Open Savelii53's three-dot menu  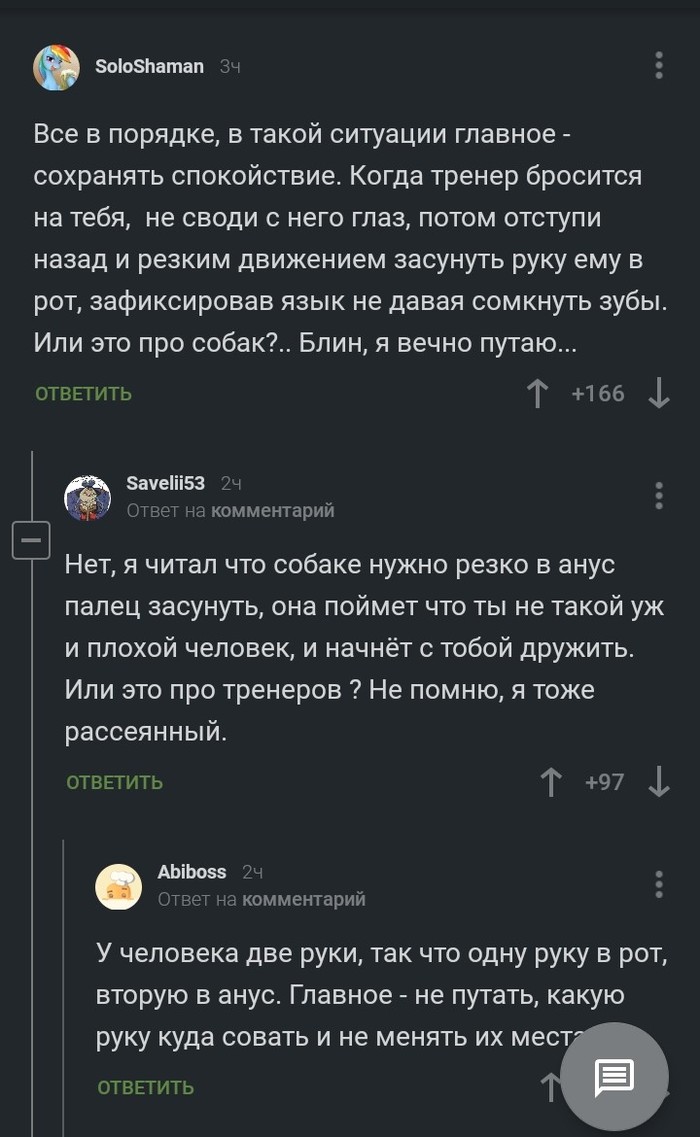(x=659, y=496)
